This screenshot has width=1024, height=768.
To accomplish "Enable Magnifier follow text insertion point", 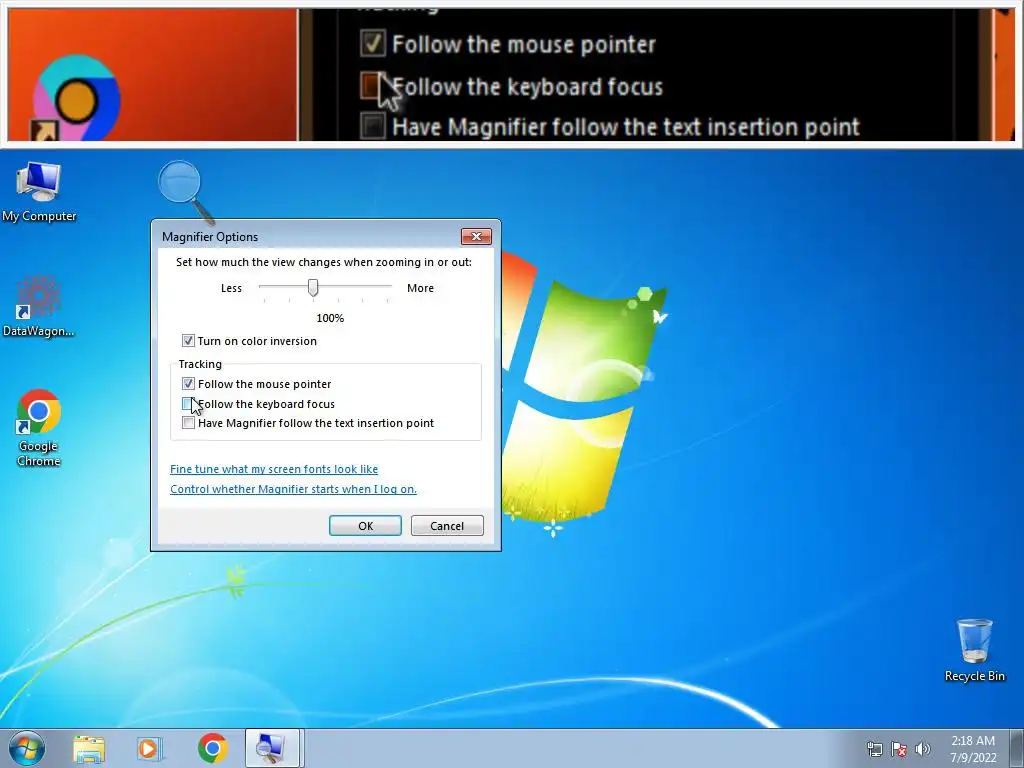I will pos(188,423).
